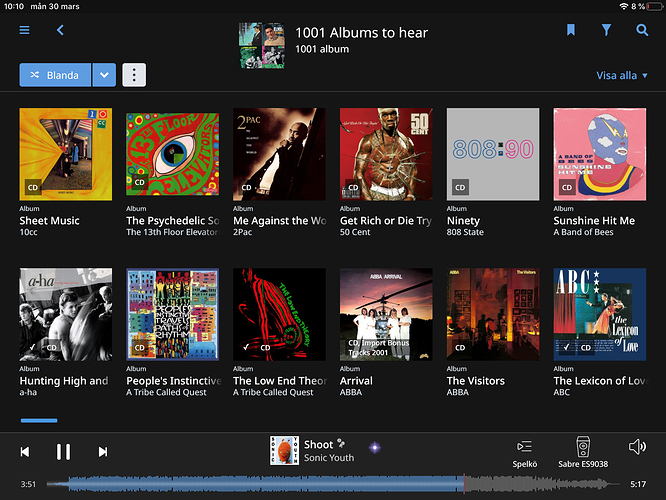Viewport: 666px width, 500px height.
Task: Open The Psychedelic Sounds album cover
Action: (x=172, y=154)
